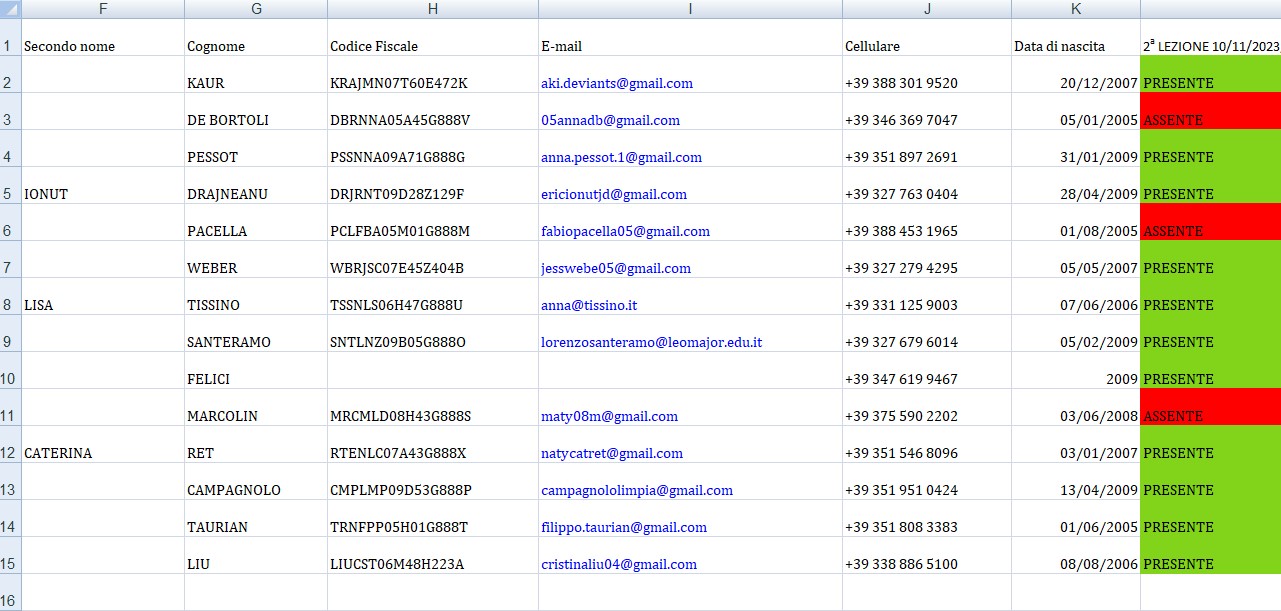This screenshot has height=611, width=1281.
Task: Select column J header
Action: point(927,9)
